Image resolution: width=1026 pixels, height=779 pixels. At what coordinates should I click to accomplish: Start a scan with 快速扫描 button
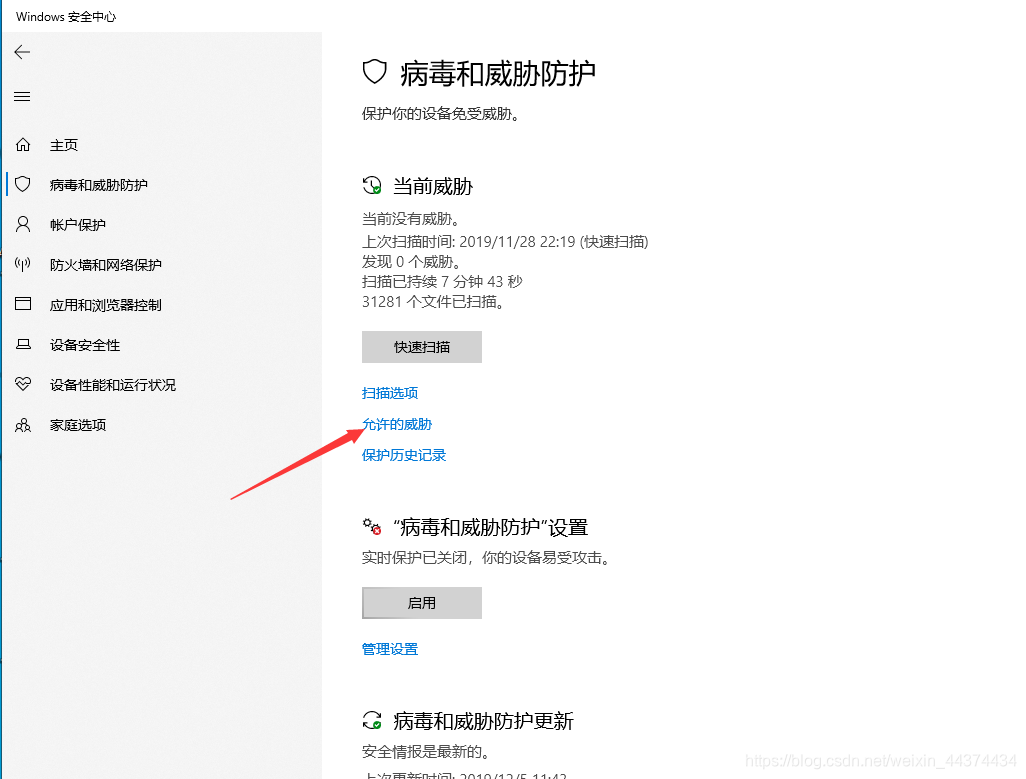(422, 347)
